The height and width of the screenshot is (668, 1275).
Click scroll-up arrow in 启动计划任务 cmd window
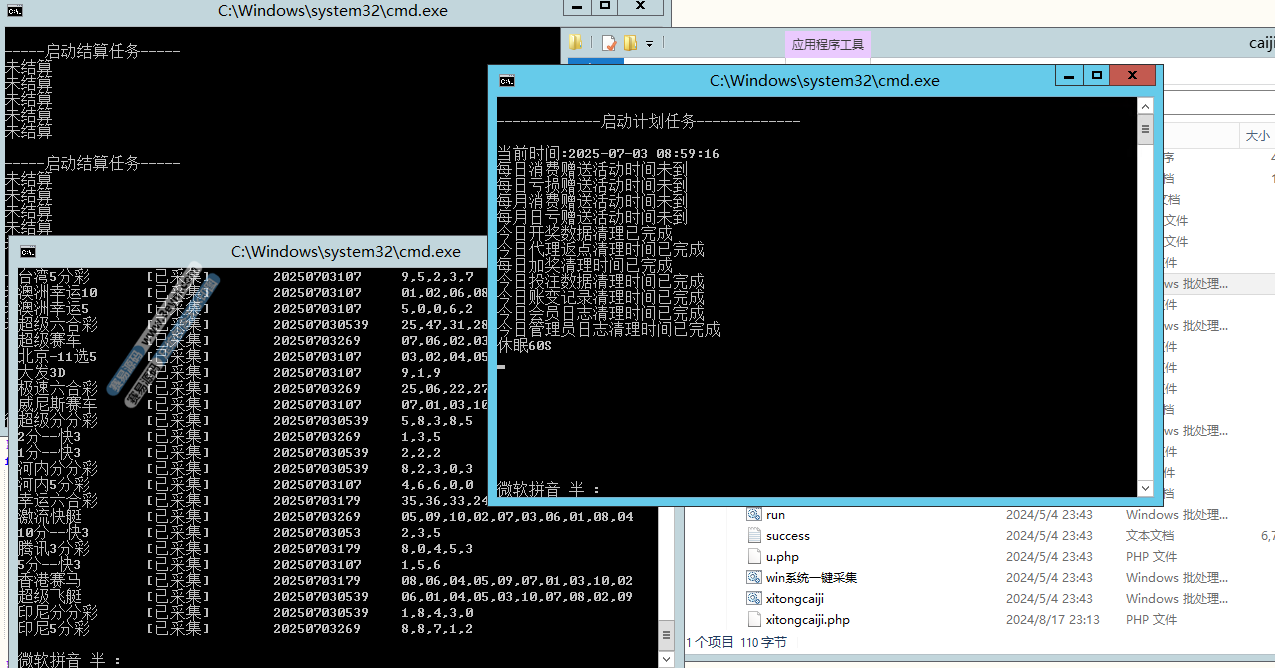(x=1145, y=106)
